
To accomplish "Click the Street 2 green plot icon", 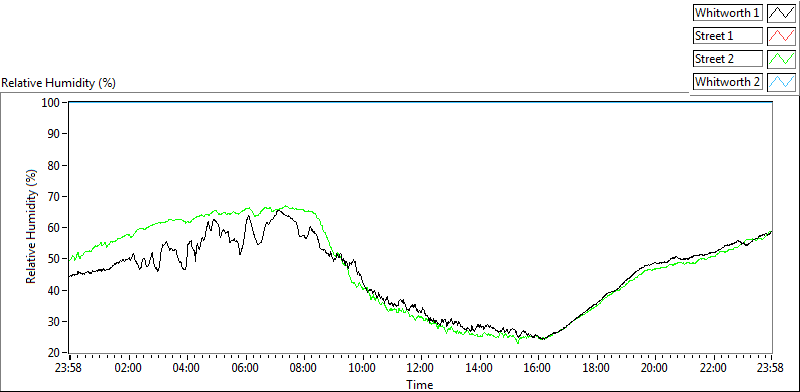I will (782, 59).
